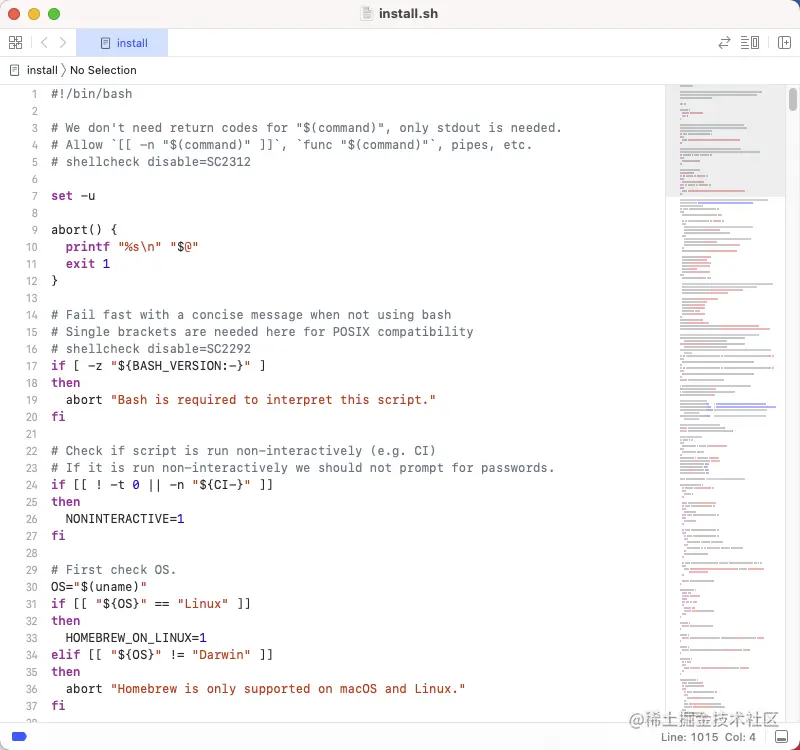The image size is (800, 750).
Task: Click the install file icon in breadcrumb
Action: (x=12, y=70)
